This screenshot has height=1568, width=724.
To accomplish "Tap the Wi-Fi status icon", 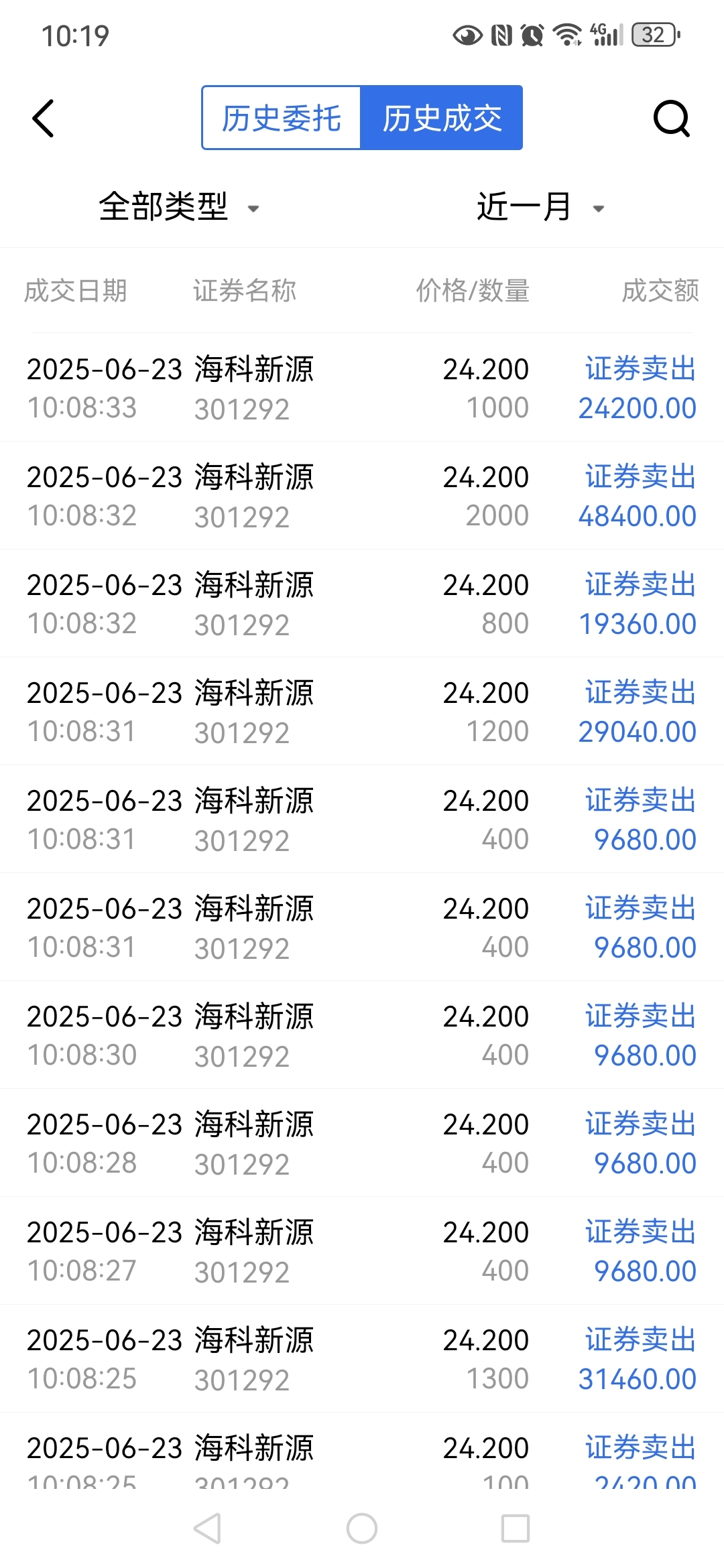I will pyautogui.click(x=567, y=35).
